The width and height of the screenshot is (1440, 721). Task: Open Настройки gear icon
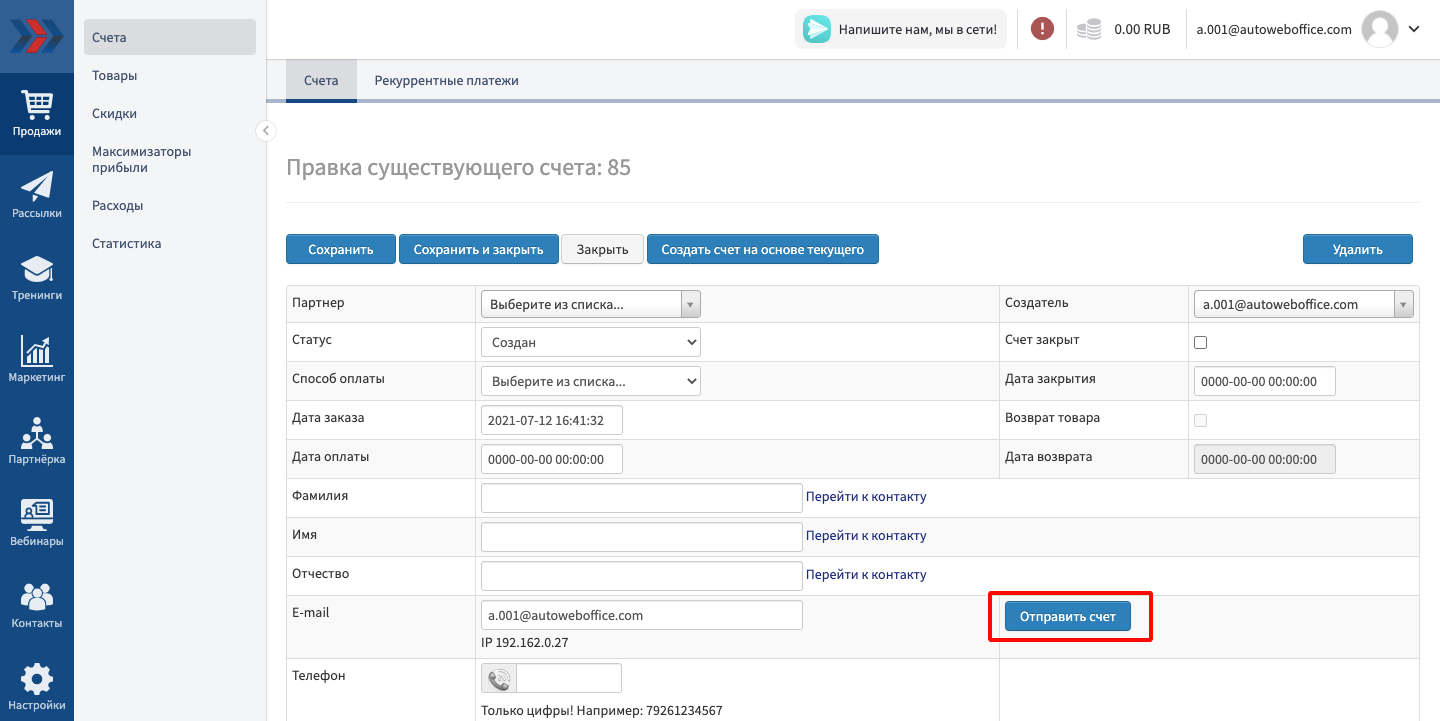pyautogui.click(x=37, y=687)
